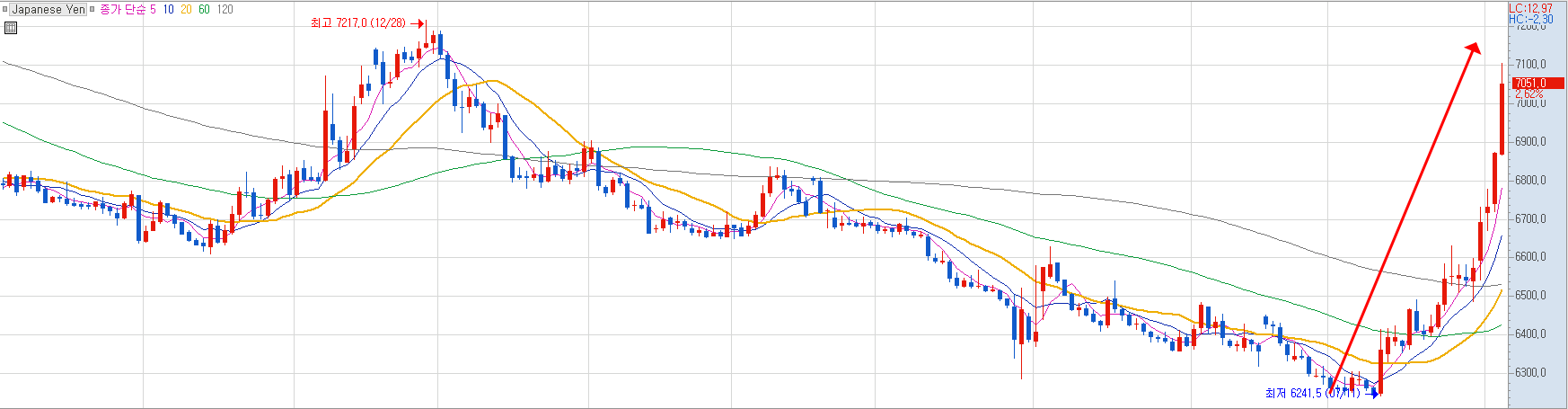The image size is (1568, 409).
Task: Click the 6700.0 price axis label
Action: pos(1530,219)
